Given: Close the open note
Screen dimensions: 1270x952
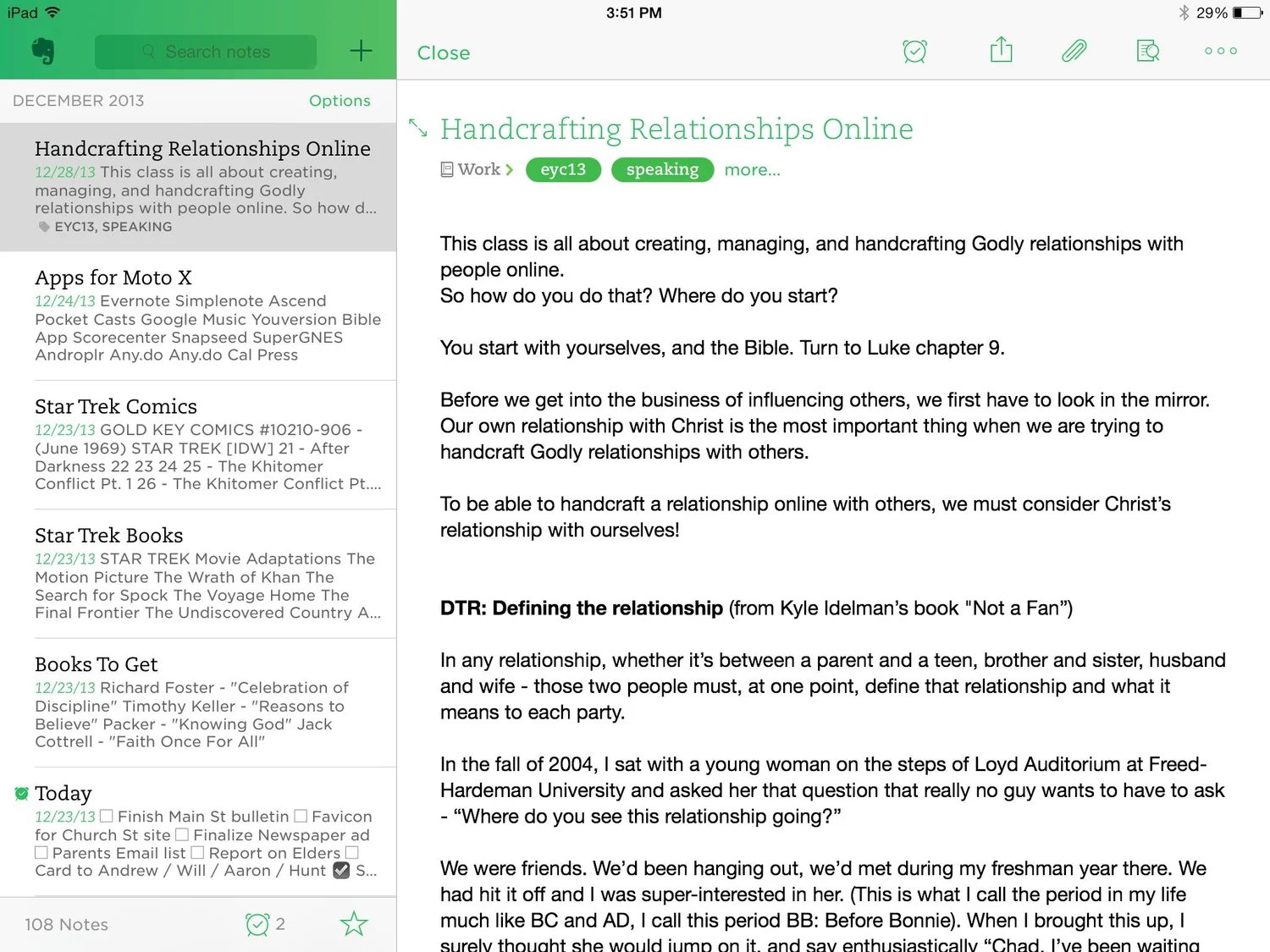Looking at the screenshot, I should [x=443, y=52].
